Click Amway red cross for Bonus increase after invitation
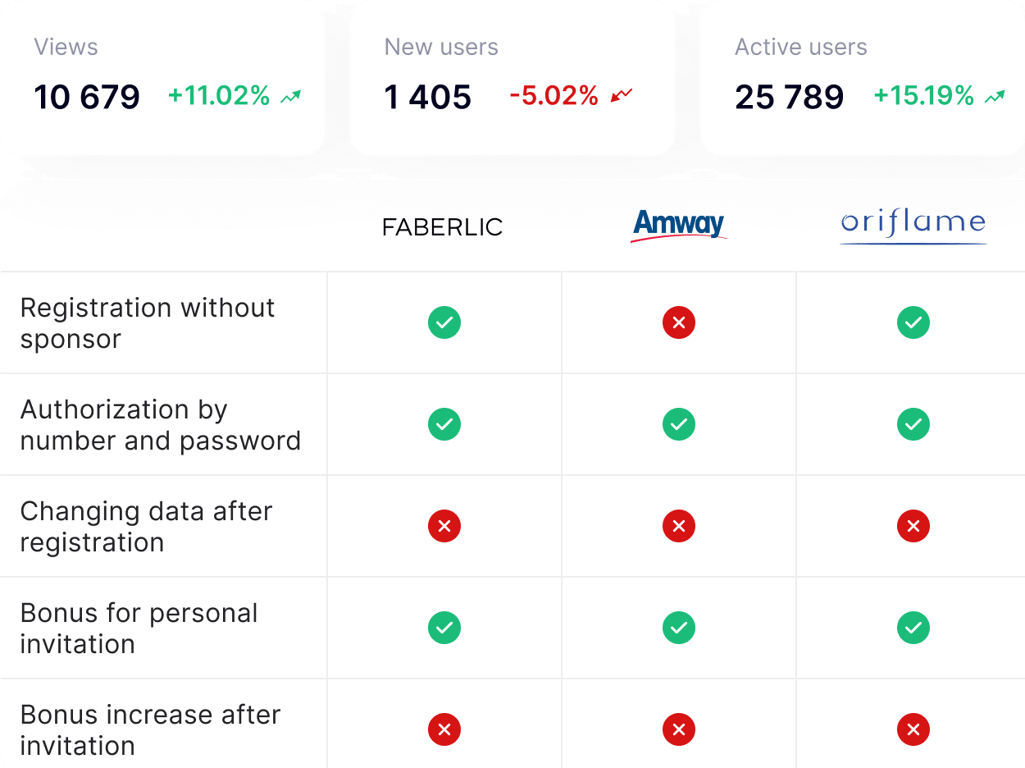This screenshot has height=768, width=1025. (x=679, y=729)
